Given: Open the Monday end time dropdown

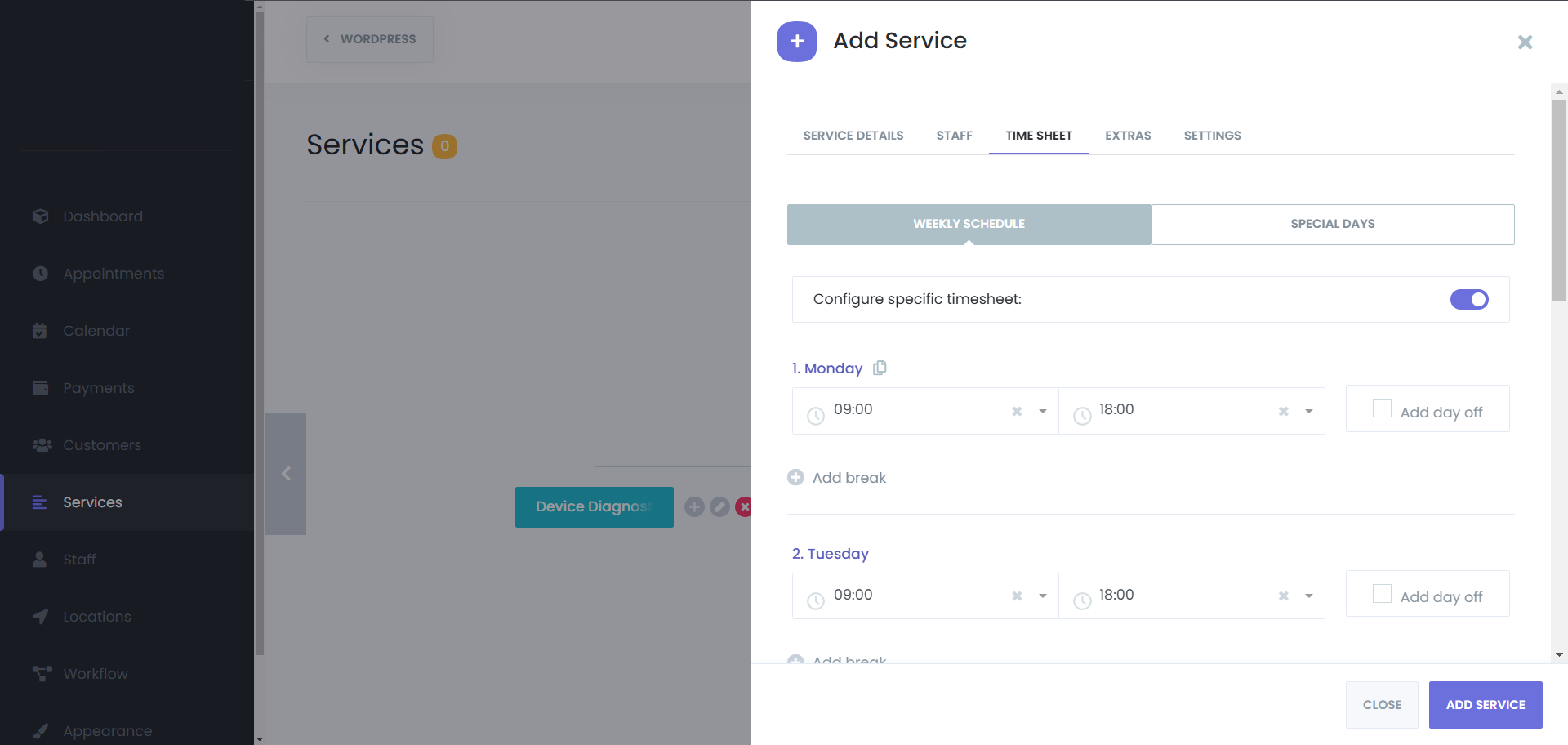Looking at the screenshot, I should pos(1309,411).
